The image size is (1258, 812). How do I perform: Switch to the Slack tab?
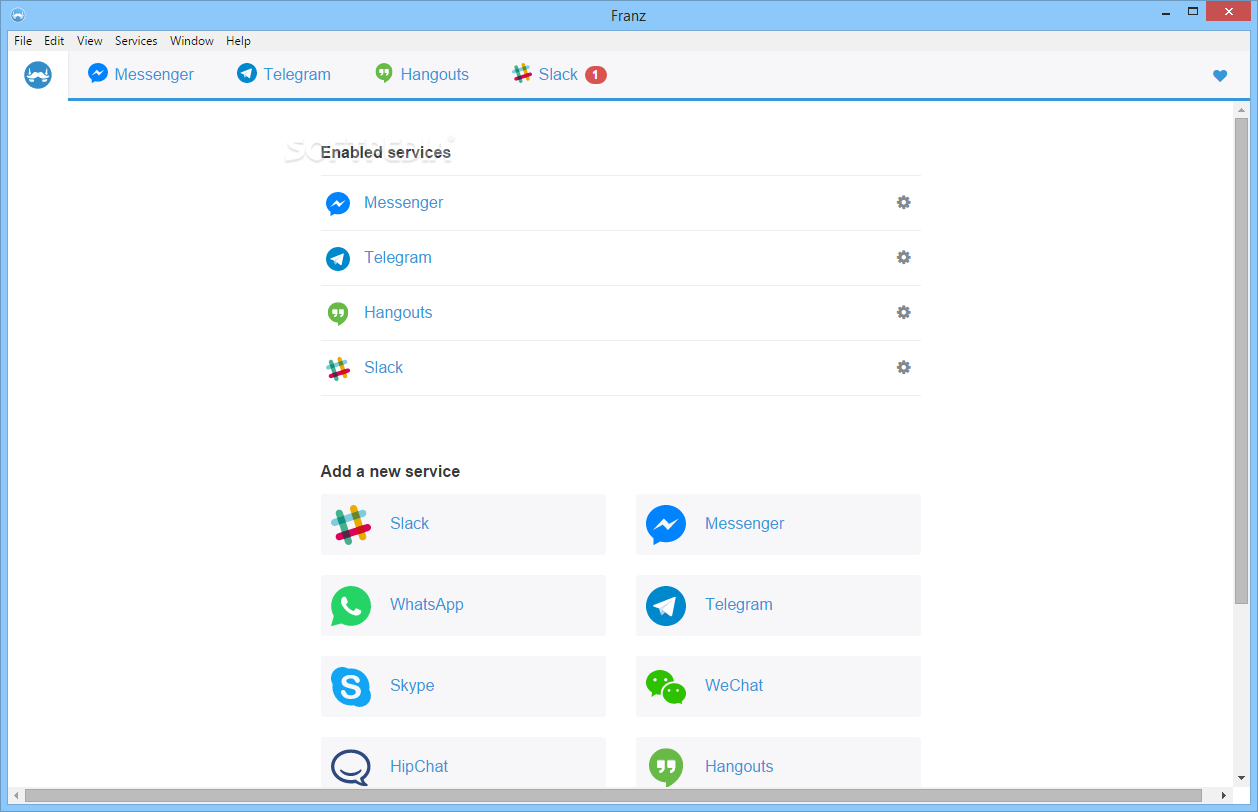click(x=559, y=75)
